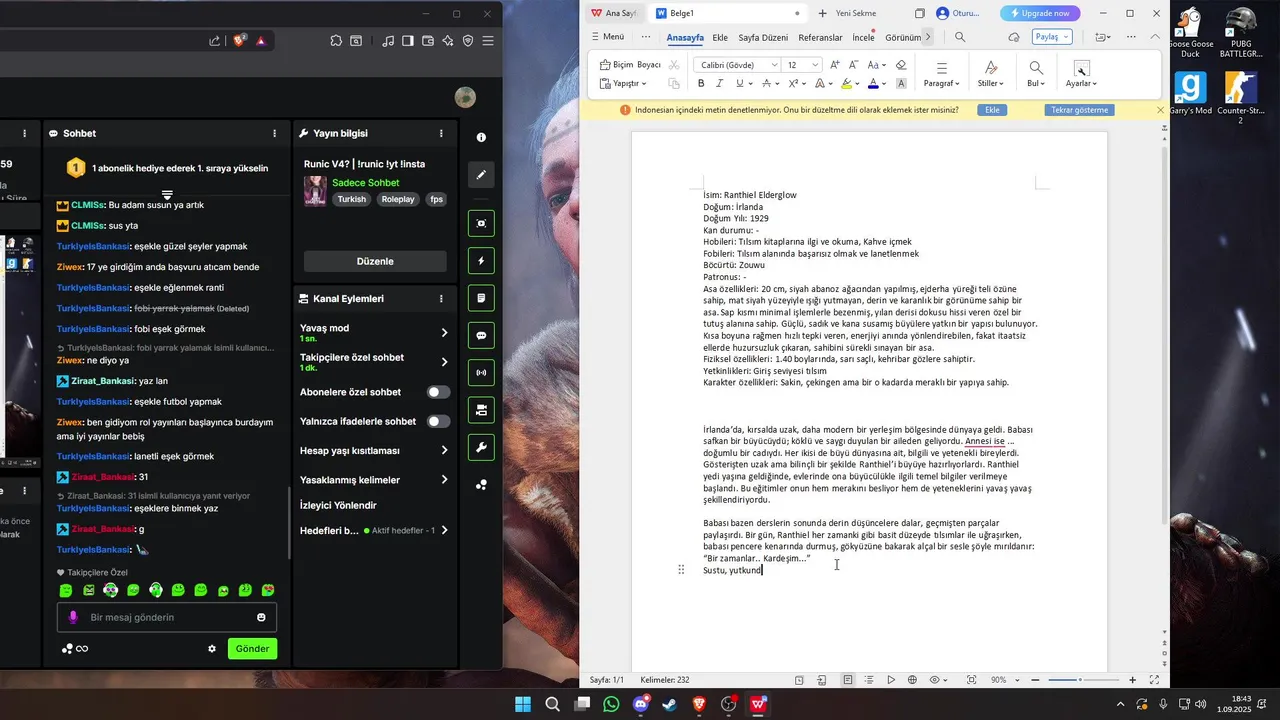
Task: Click the cloud sync icon near Paylaş
Action: [x=1014, y=37]
